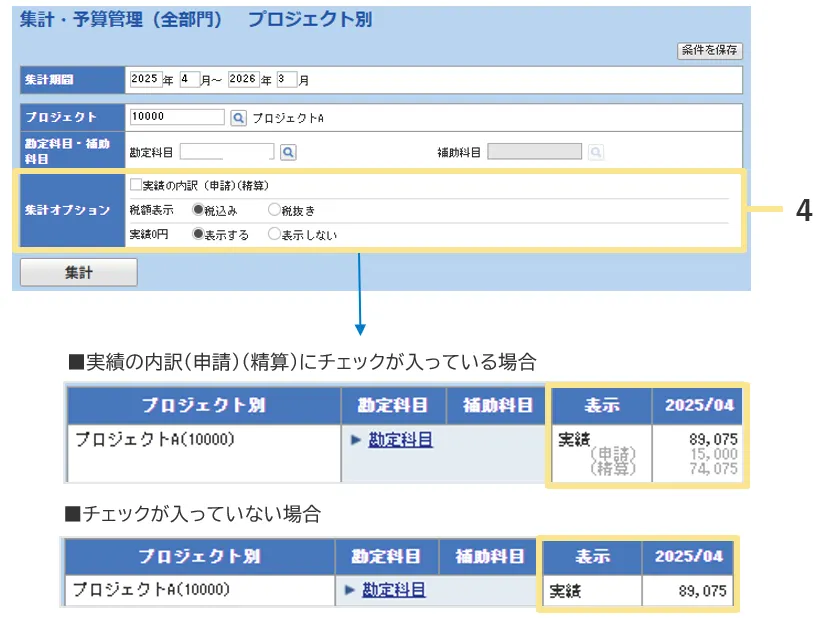Image resolution: width=817 pixels, height=625 pixels.
Task: Click the greyed-out 補助科目 search icon
Action: [x=595, y=152]
